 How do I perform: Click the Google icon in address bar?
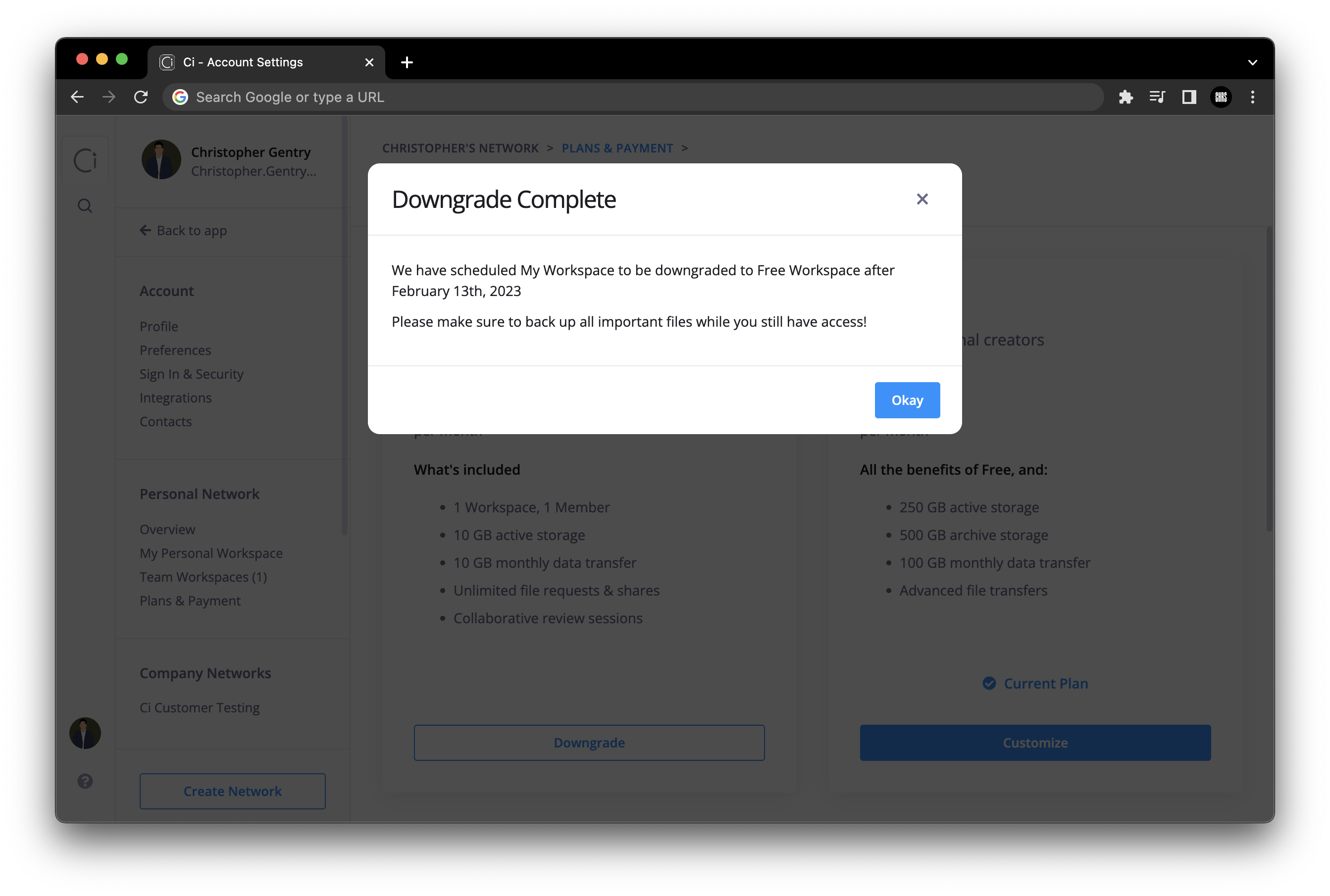180,97
